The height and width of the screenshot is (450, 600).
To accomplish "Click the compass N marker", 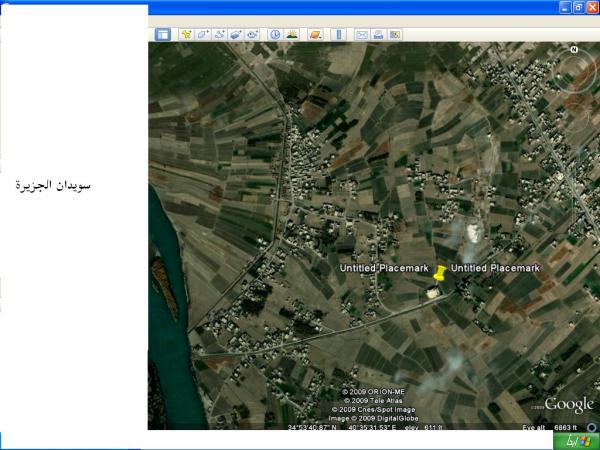I will pyautogui.click(x=574, y=49).
